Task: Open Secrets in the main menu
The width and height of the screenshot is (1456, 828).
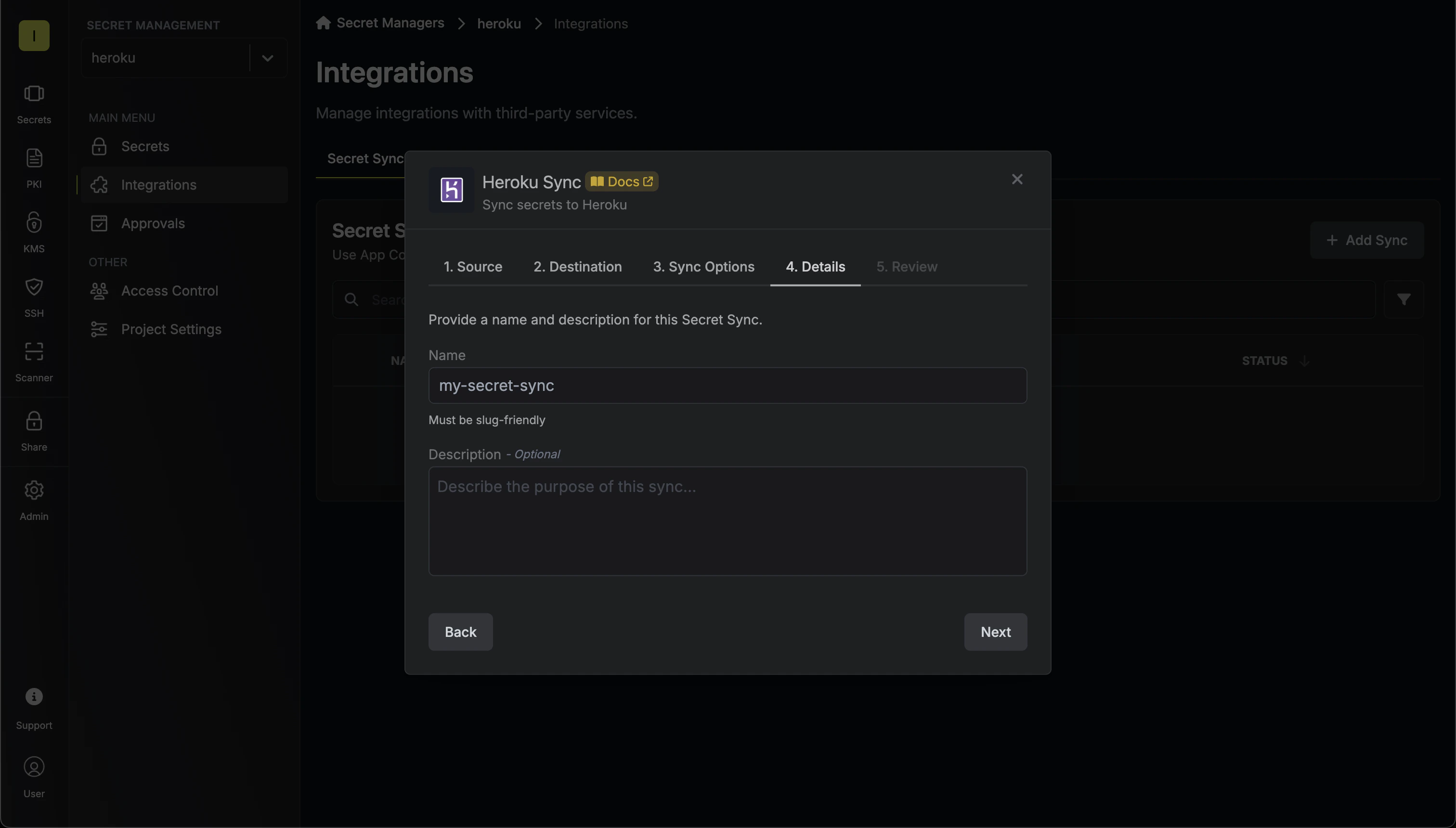Action: tap(184, 146)
